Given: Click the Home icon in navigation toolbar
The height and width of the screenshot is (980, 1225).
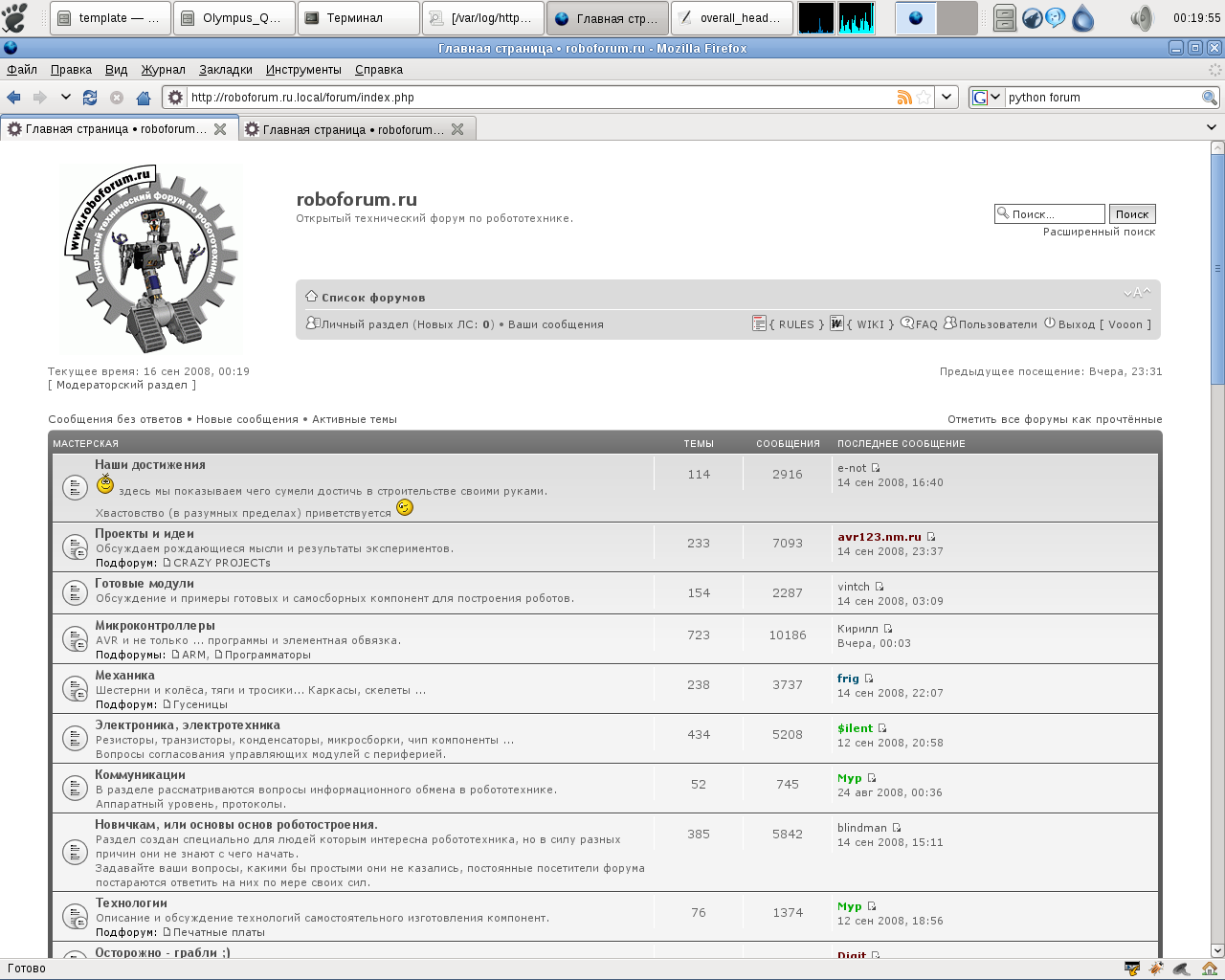Looking at the screenshot, I should [x=144, y=97].
